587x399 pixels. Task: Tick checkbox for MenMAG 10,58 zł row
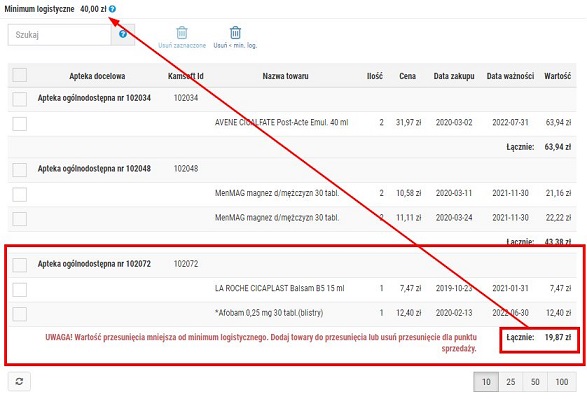19,194
